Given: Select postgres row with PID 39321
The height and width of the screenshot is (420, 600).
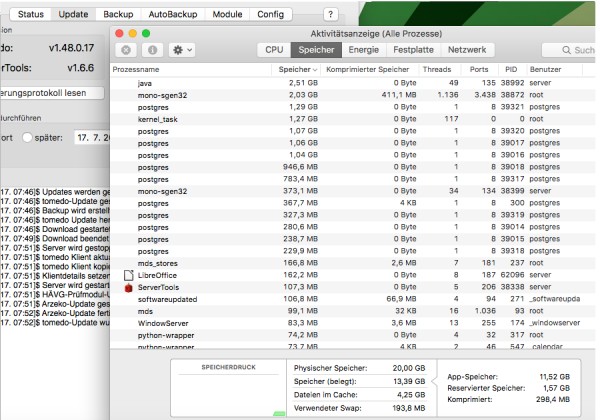Looking at the screenshot, I should 353,107.
